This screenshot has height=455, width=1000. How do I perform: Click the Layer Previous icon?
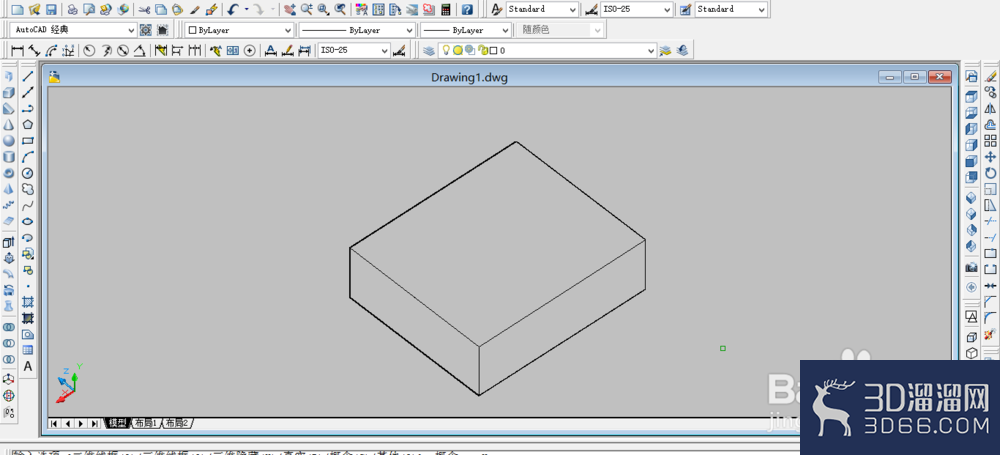[x=682, y=50]
